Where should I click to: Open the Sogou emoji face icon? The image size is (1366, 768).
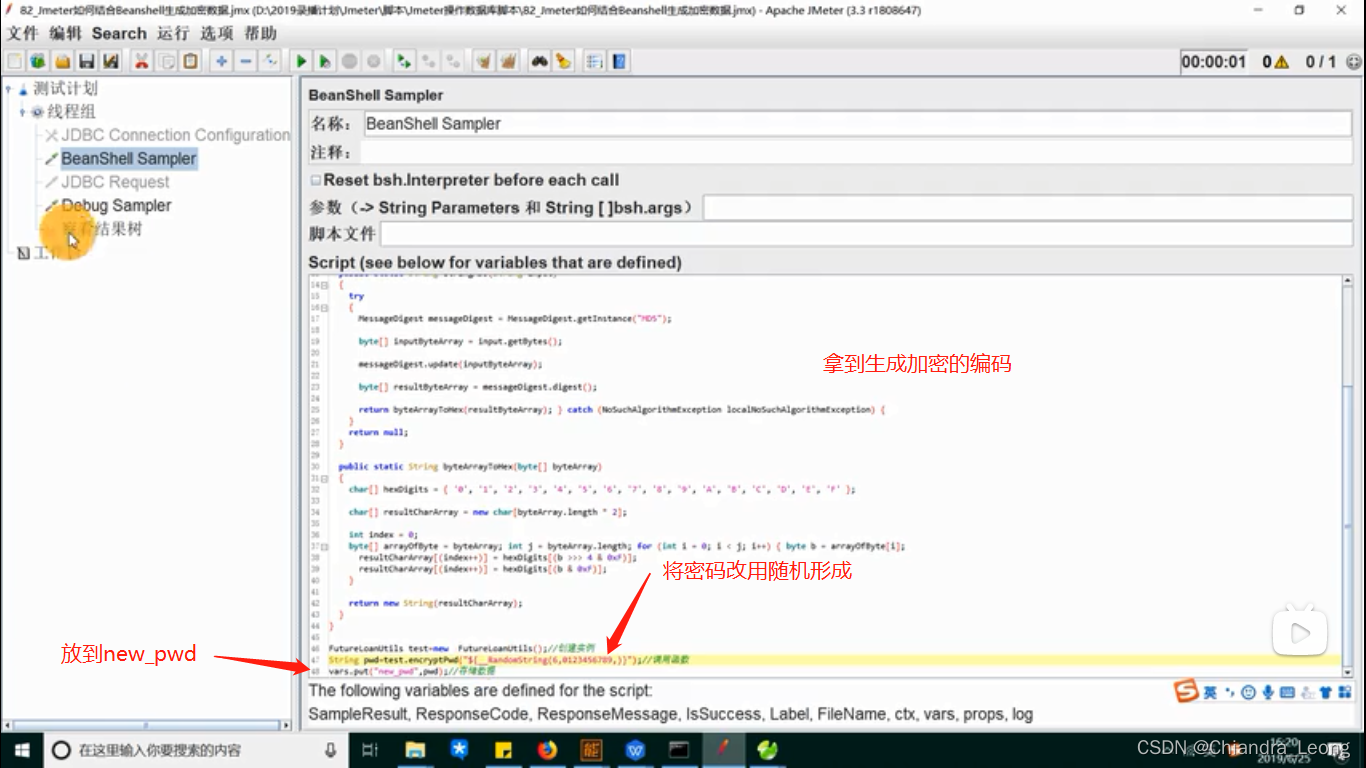pyautogui.click(x=1249, y=692)
